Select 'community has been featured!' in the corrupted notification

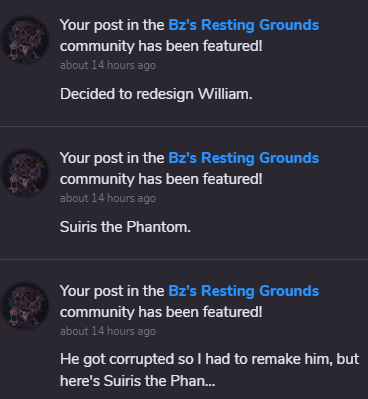click(x=161, y=312)
